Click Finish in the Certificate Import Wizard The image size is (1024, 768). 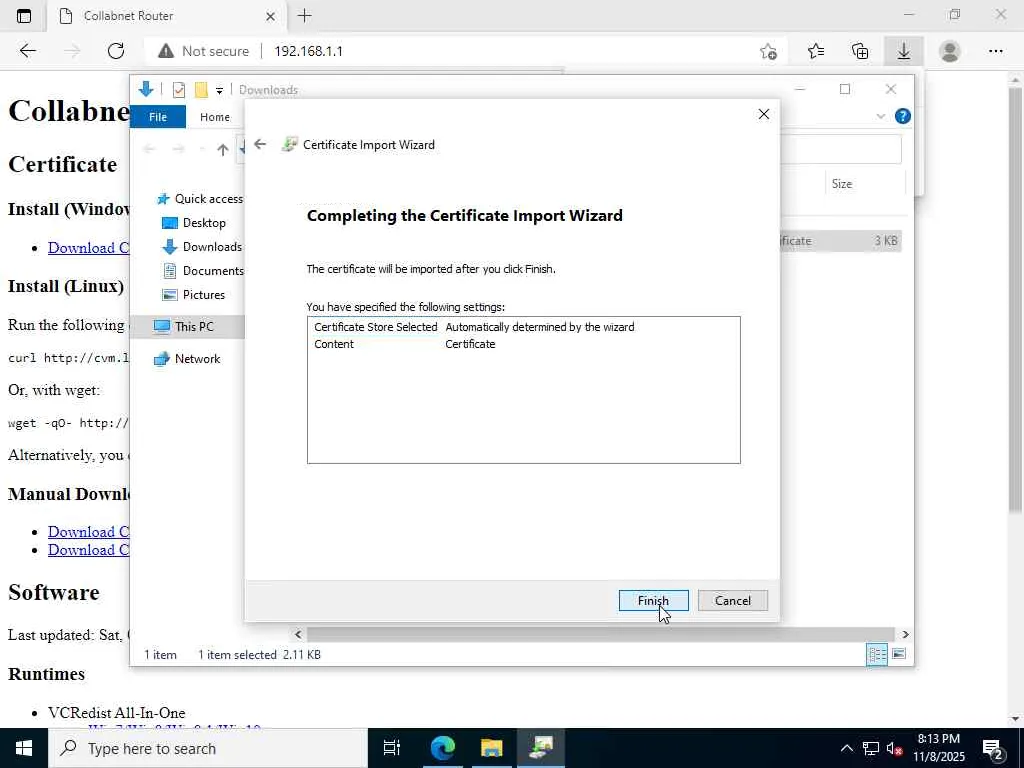pyautogui.click(x=653, y=600)
